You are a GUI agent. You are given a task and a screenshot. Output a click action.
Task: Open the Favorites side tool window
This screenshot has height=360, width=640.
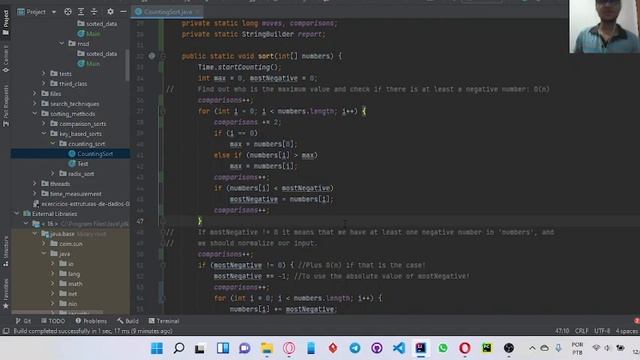click(x=6, y=293)
